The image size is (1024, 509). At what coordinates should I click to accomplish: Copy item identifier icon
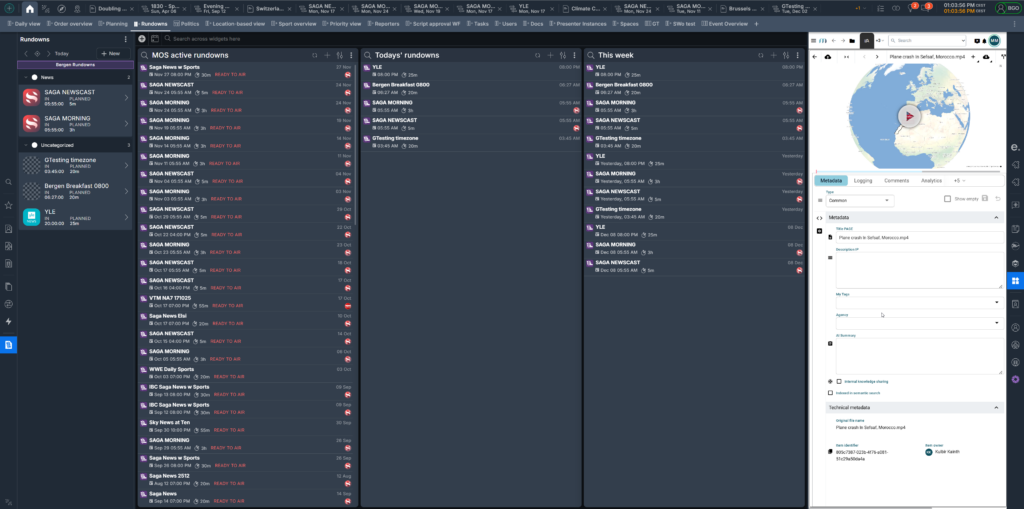pos(830,452)
